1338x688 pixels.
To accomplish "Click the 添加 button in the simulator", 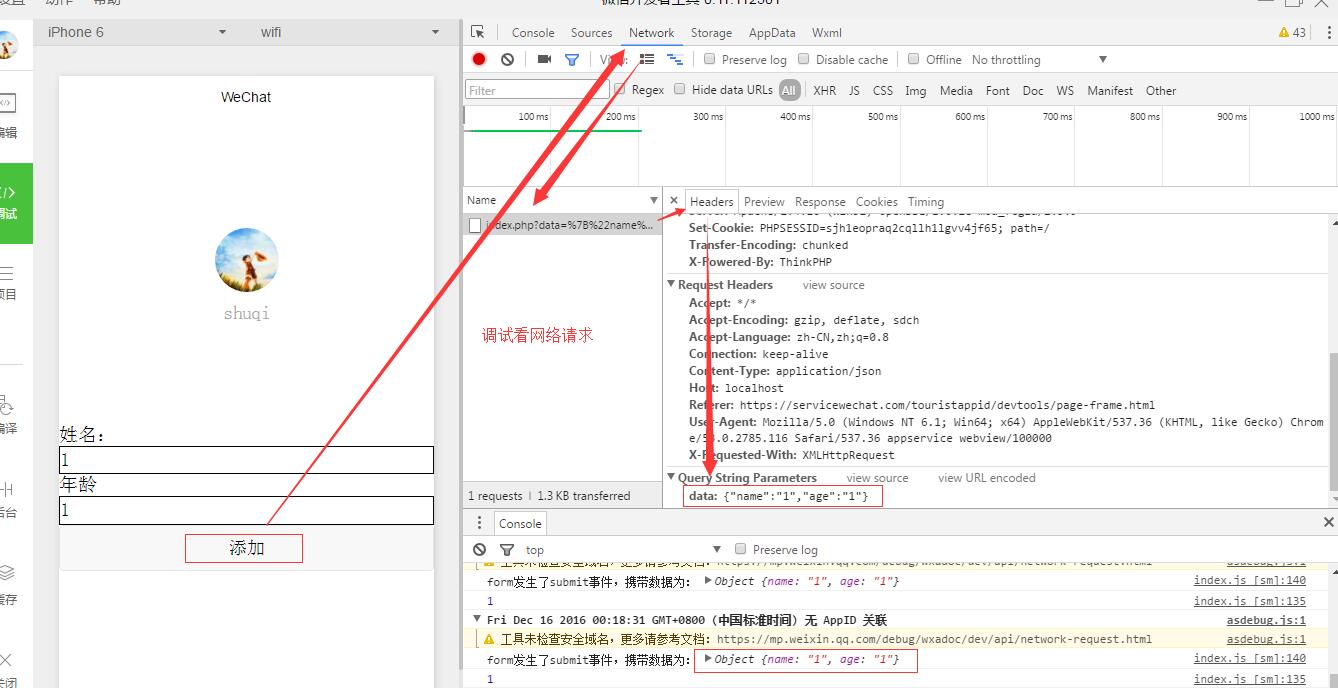I will (245, 548).
